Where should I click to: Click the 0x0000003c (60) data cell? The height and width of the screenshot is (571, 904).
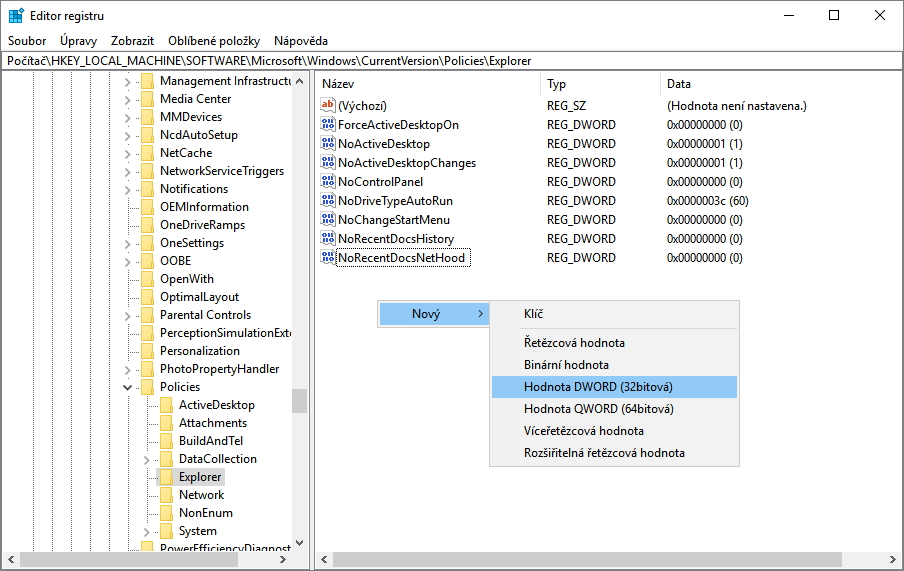coord(707,201)
